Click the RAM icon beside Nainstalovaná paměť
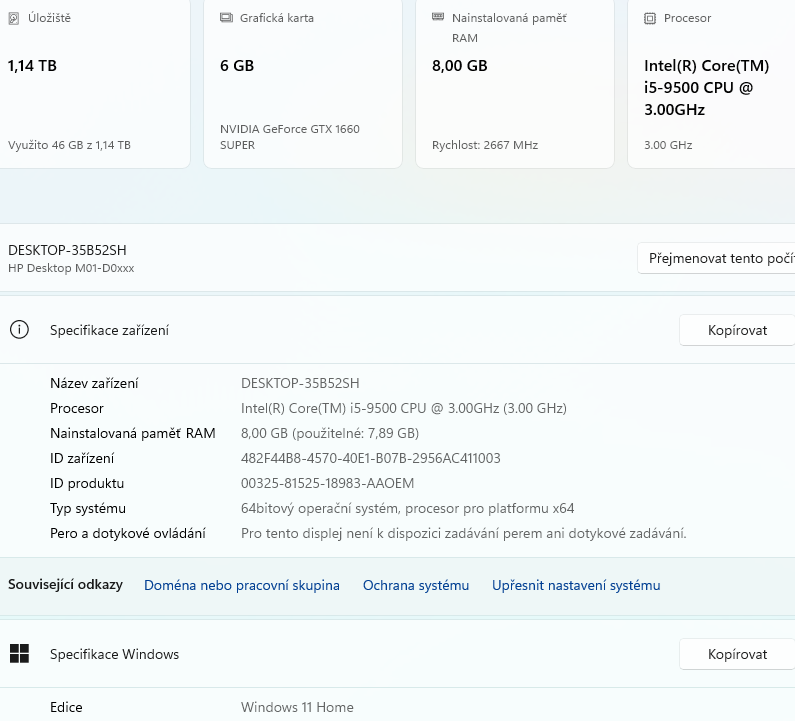This screenshot has width=795, height=722. 438,17
